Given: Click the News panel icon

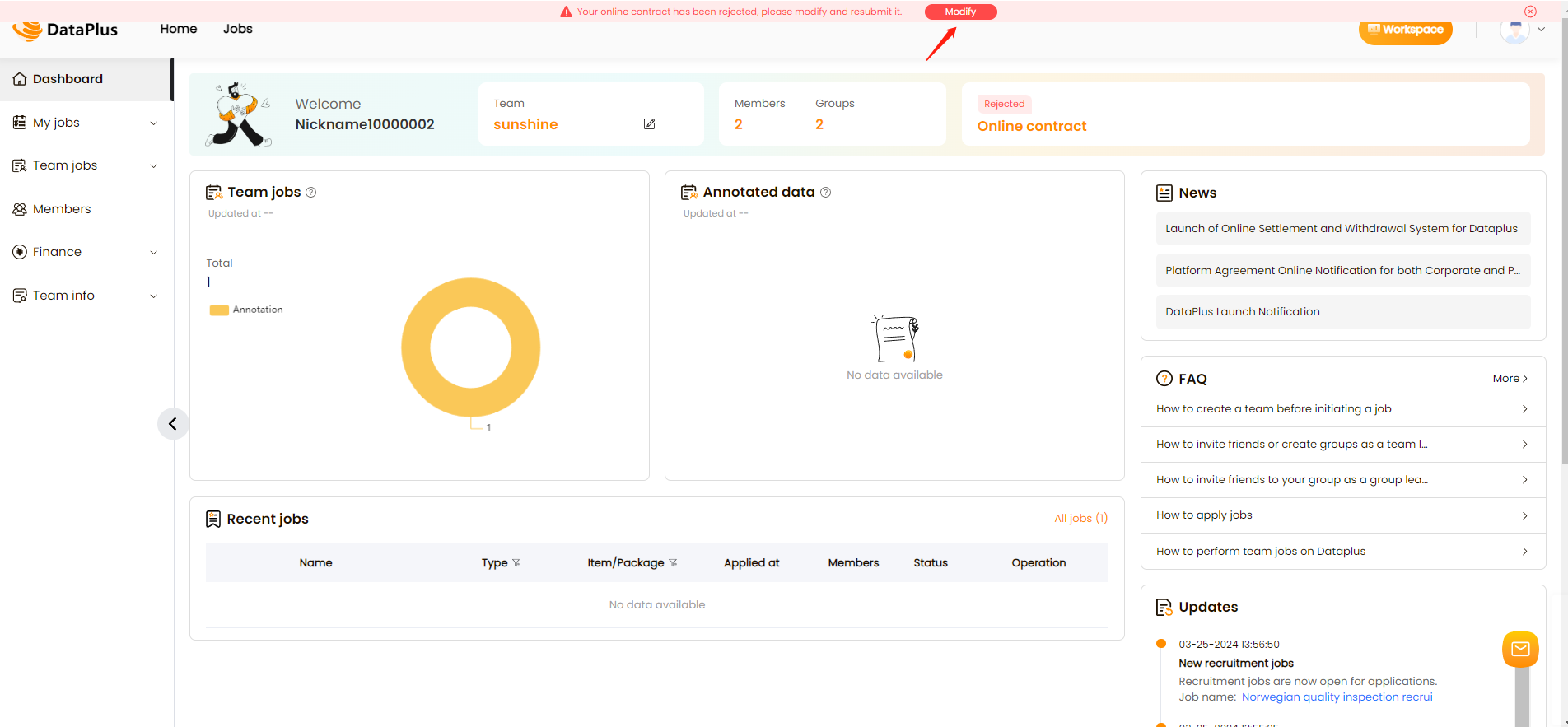Looking at the screenshot, I should tap(1164, 193).
